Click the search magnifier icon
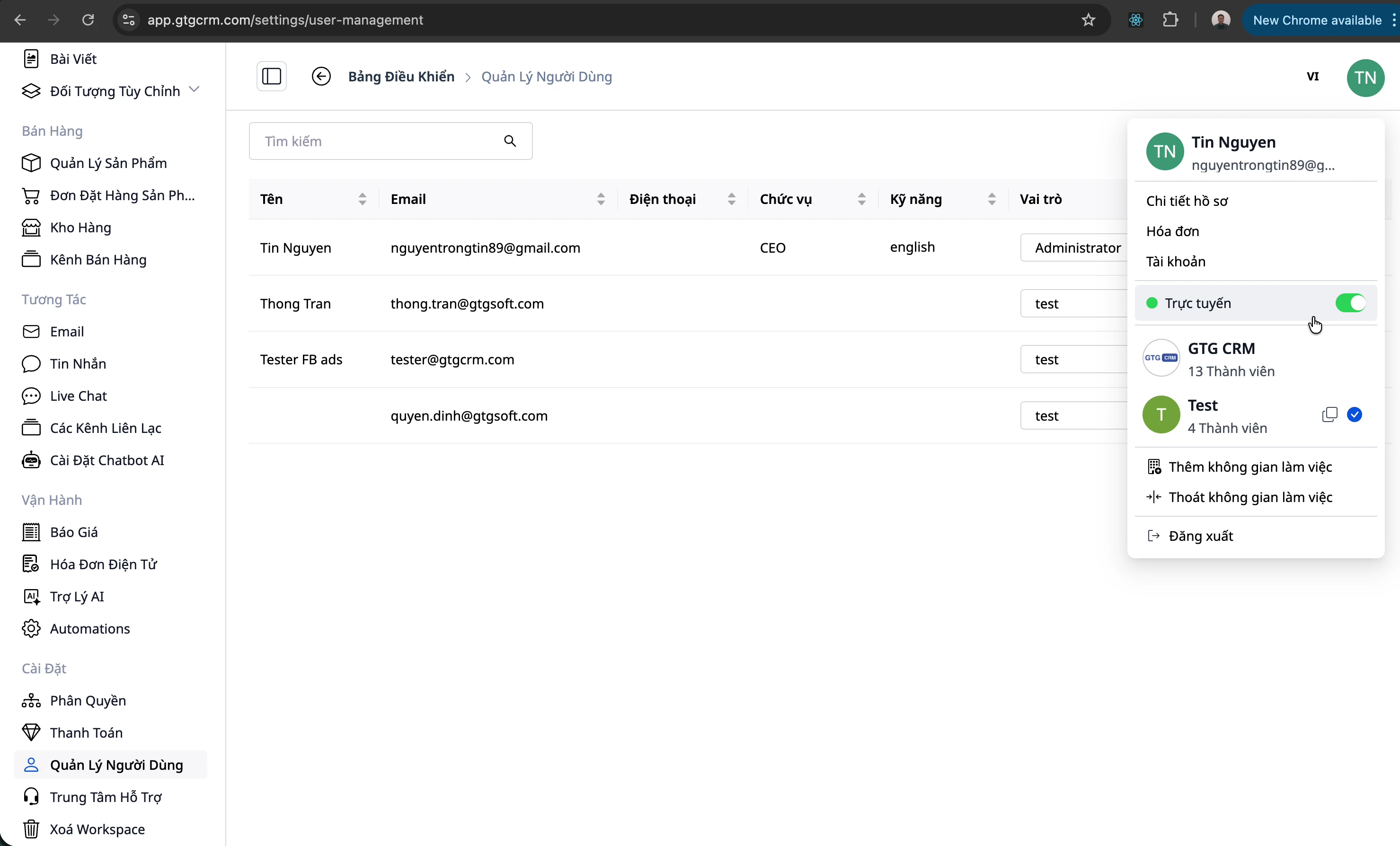Viewport: 1400px width, 846px height. (x=510, y=141)
